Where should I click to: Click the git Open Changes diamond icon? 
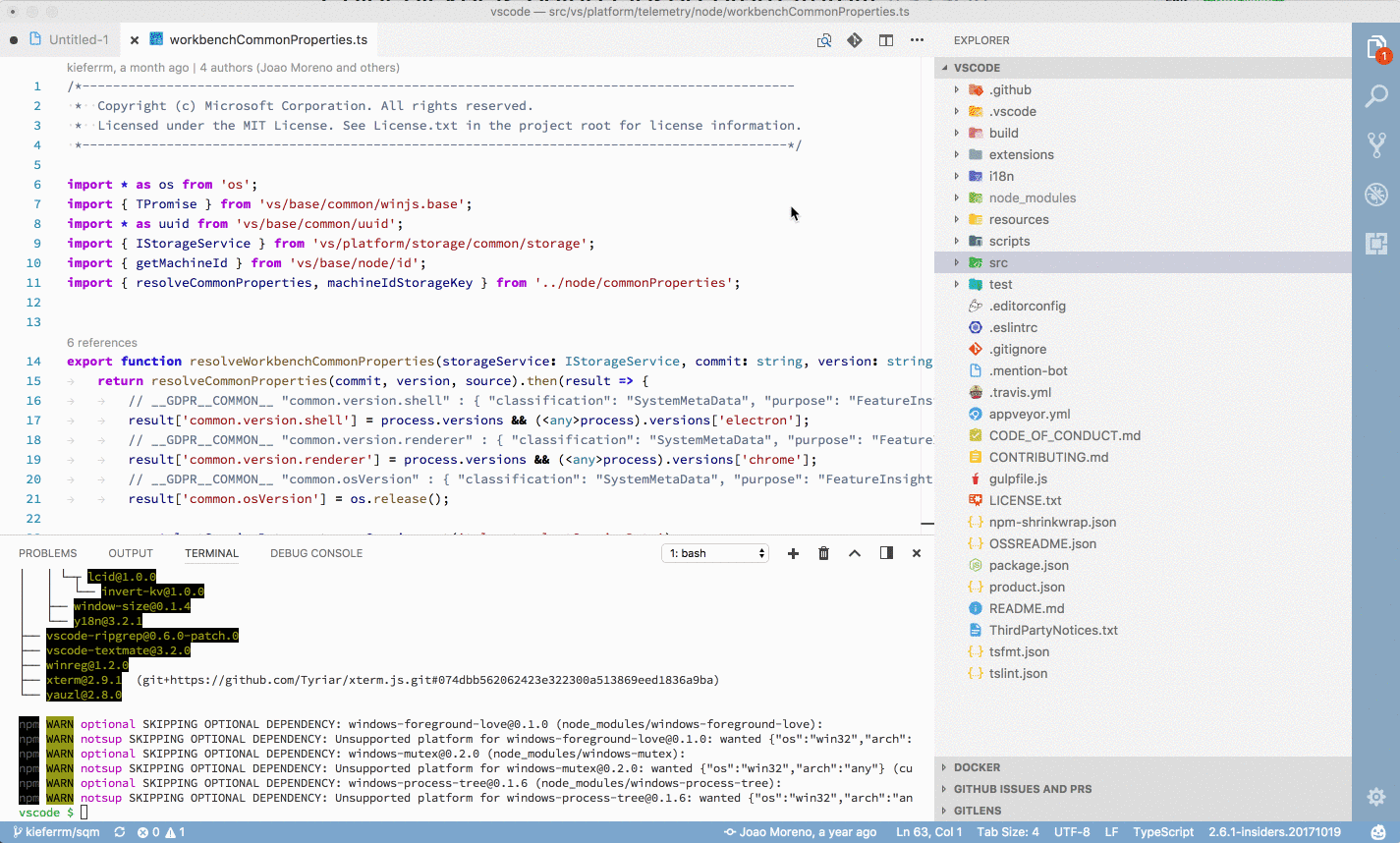pos(854,40)
